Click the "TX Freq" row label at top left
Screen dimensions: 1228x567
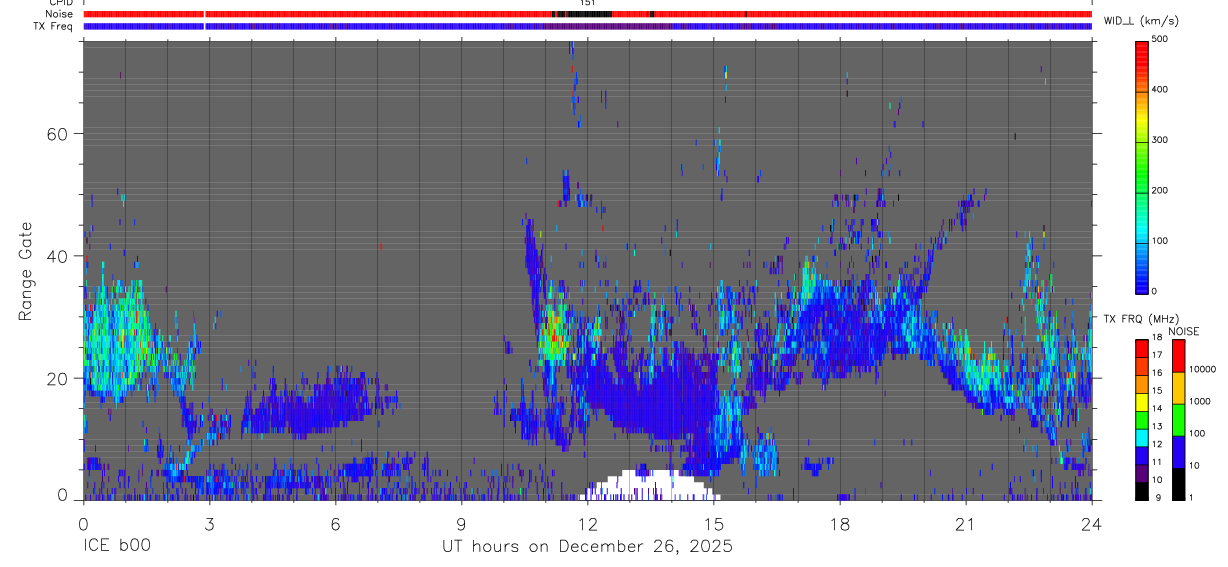coord(54,26)
